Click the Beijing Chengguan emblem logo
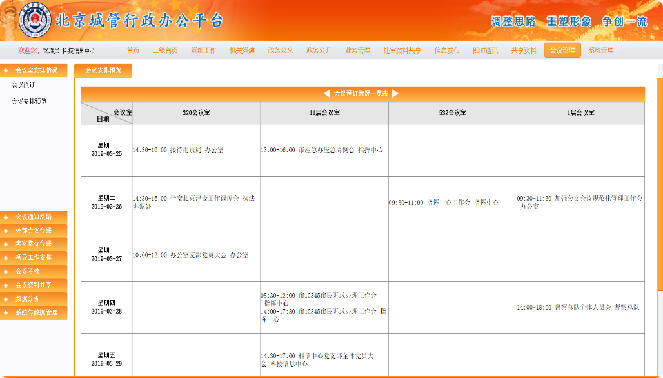The height and width of the screenshot is (378, 663). click(x=35, y=20)
